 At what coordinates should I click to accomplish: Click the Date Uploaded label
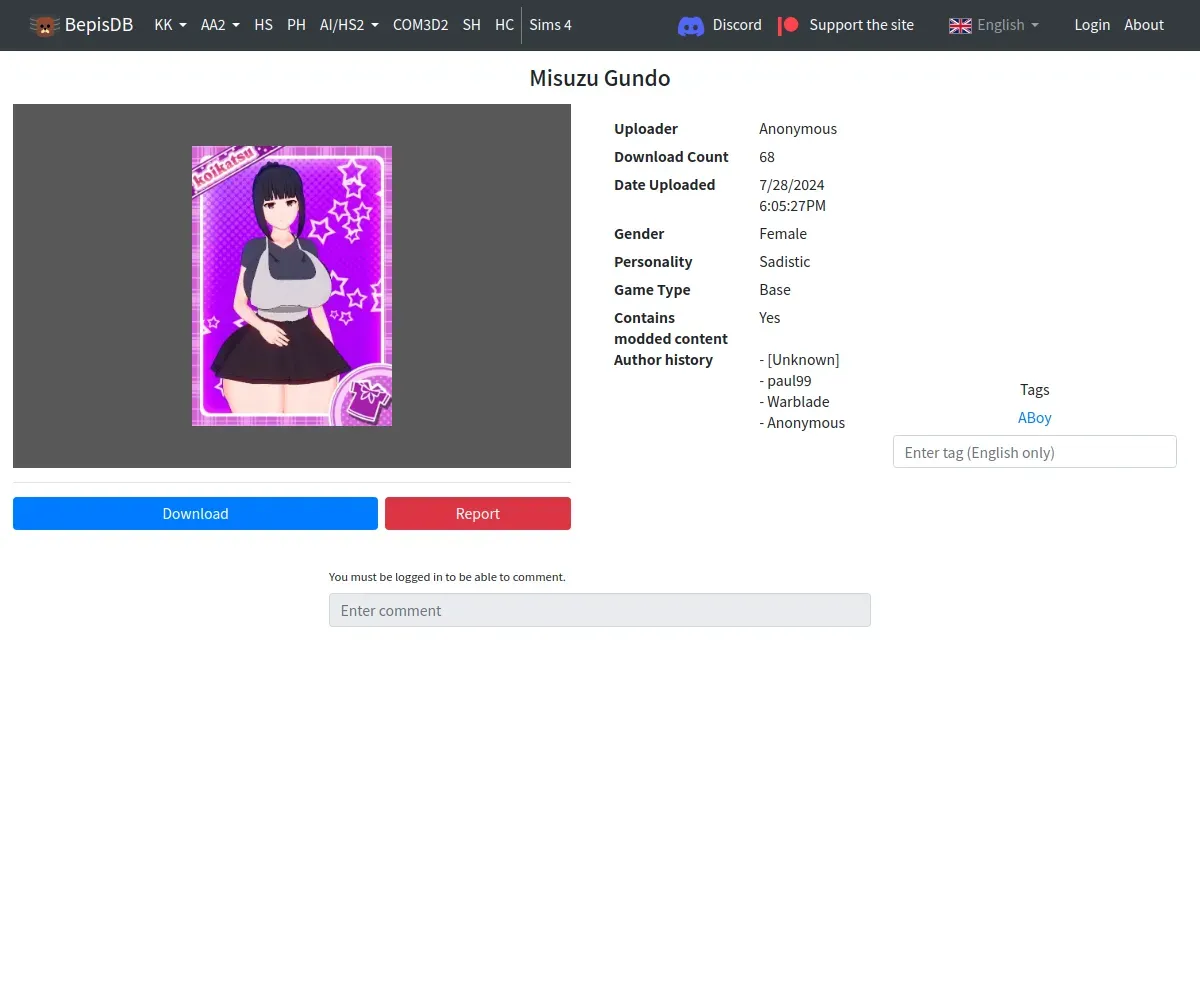coord(664,185)
